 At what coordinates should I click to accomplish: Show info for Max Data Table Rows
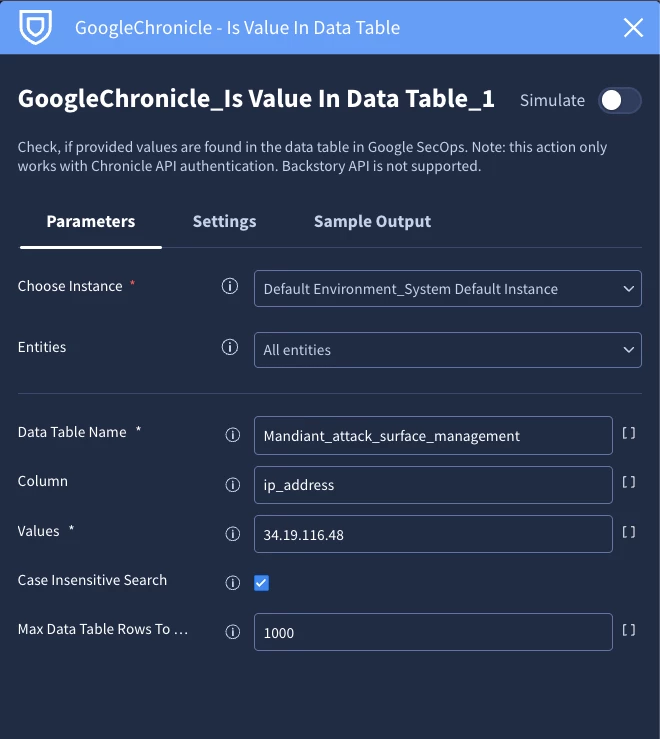(x=232, y=632)
